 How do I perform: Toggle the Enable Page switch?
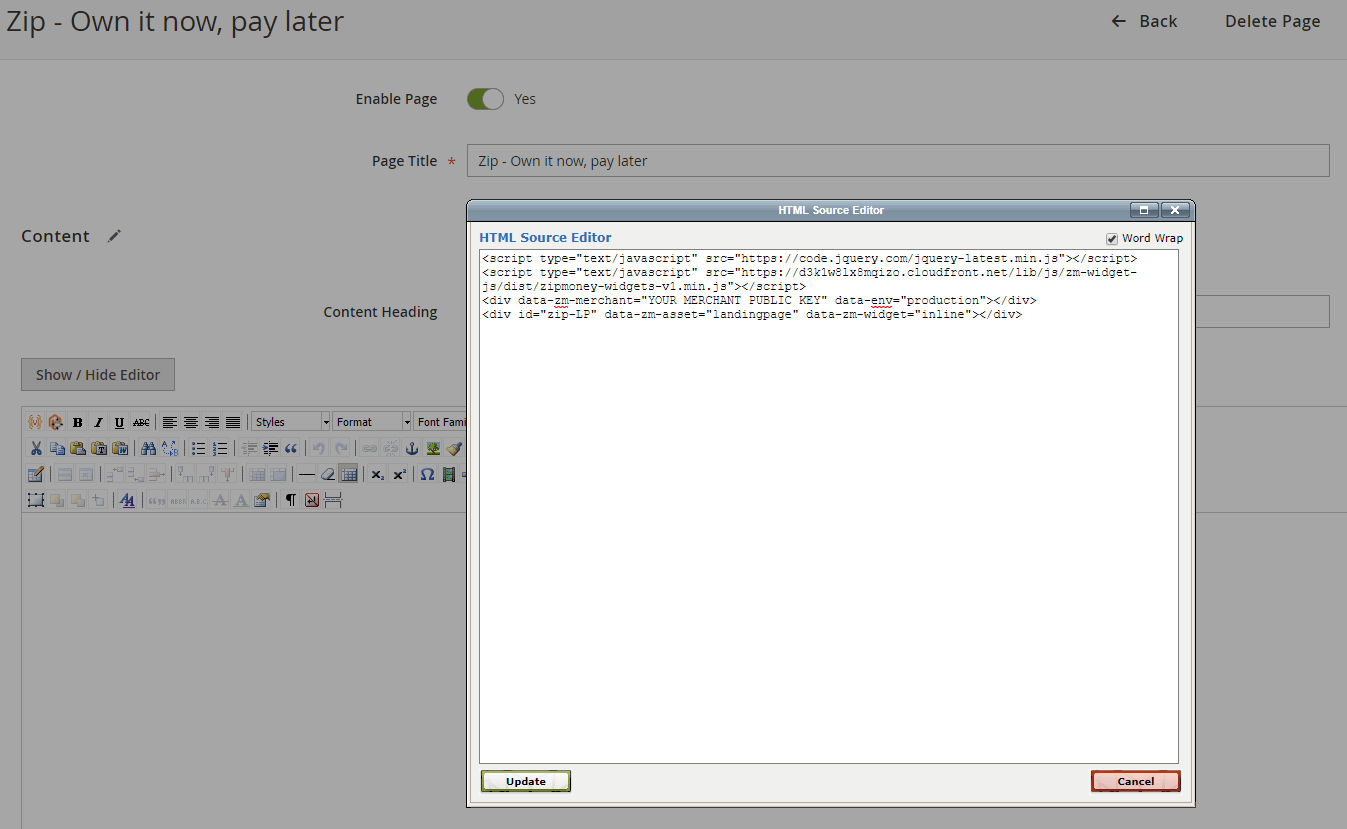(485, 99)
